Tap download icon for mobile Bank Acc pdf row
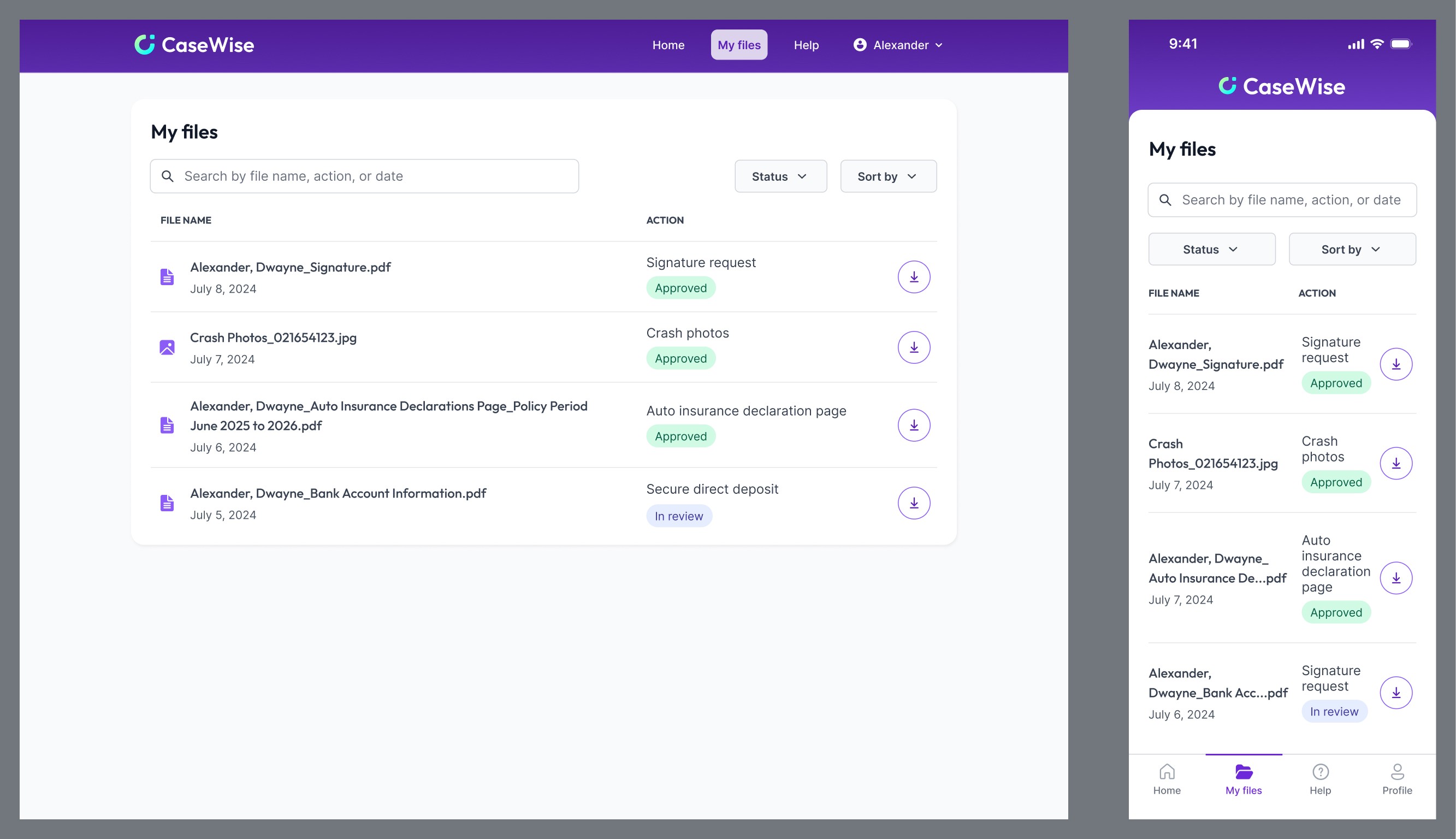This screenshot has width=1456, height=839. pyautogui.click(x=1395, y=693)
